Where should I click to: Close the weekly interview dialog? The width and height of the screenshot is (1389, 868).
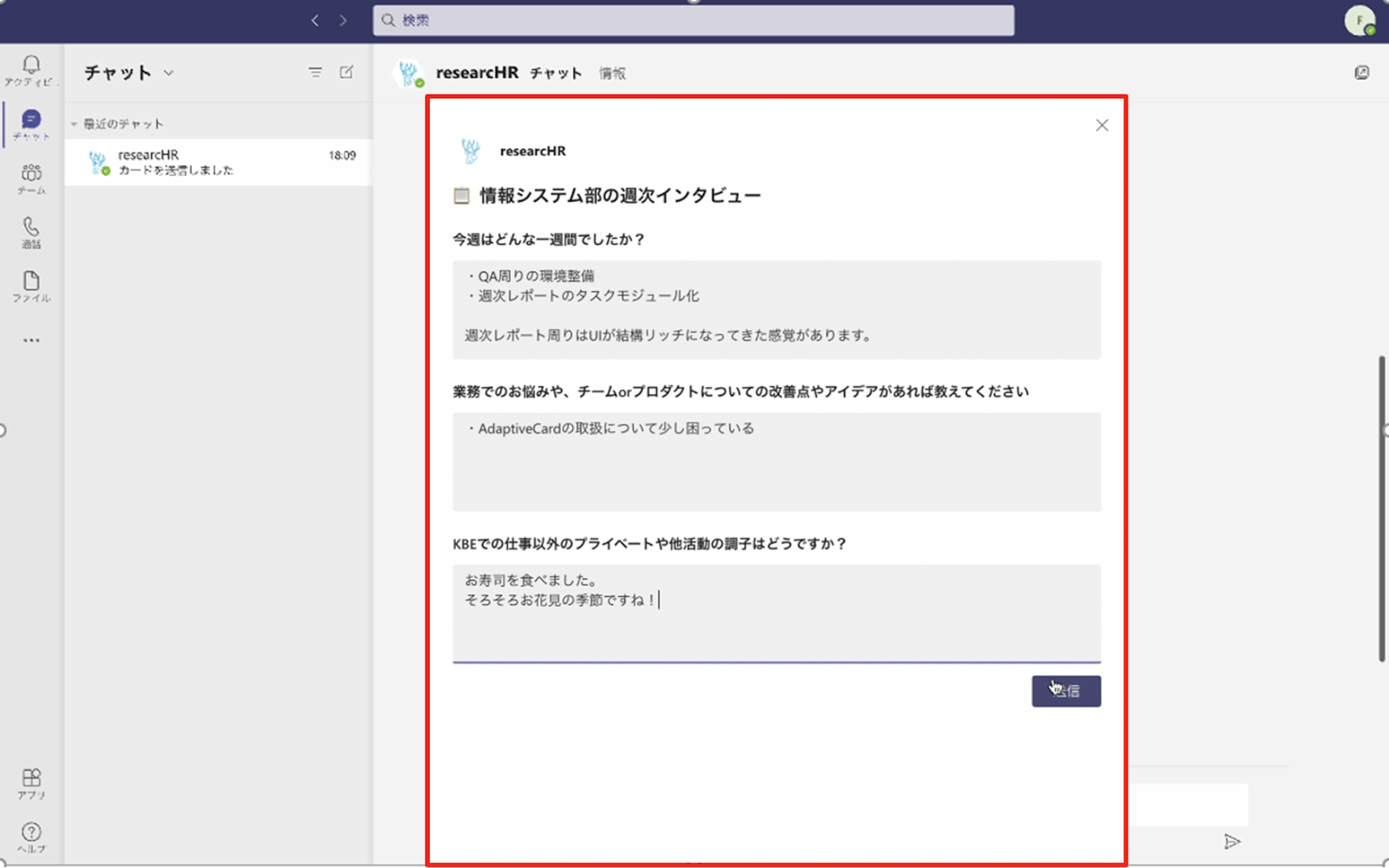pos(1102,125)
